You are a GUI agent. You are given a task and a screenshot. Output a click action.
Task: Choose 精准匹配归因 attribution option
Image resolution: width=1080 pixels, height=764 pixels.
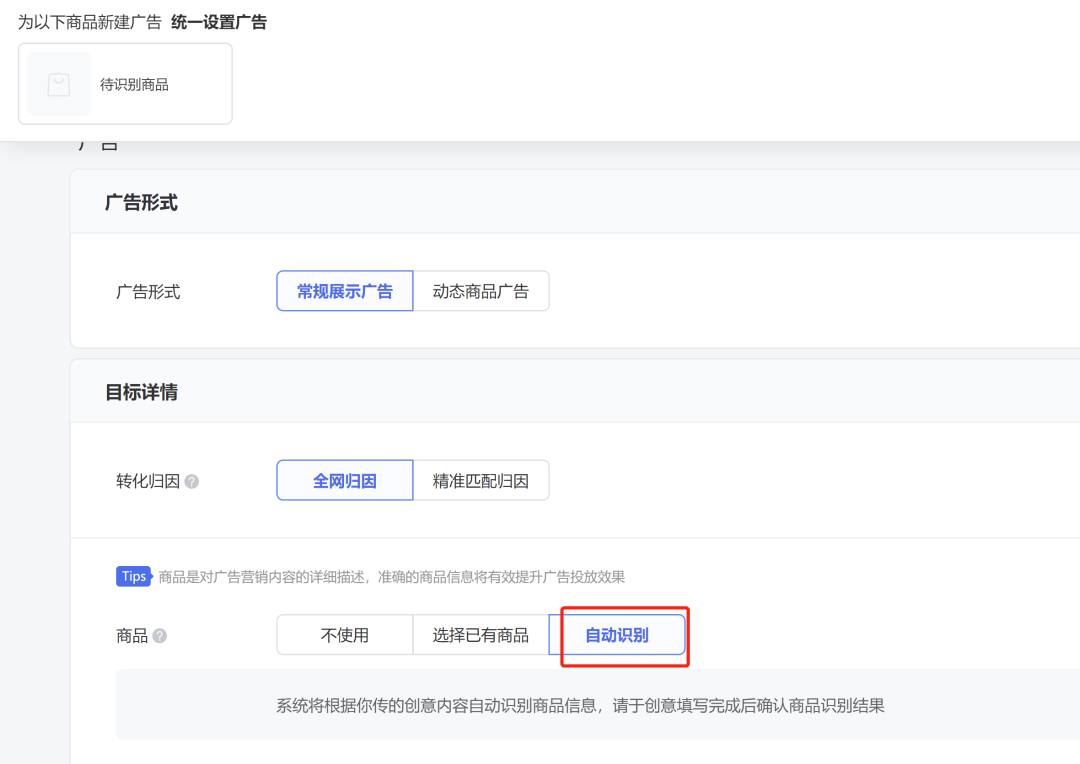tap(481, 481)
